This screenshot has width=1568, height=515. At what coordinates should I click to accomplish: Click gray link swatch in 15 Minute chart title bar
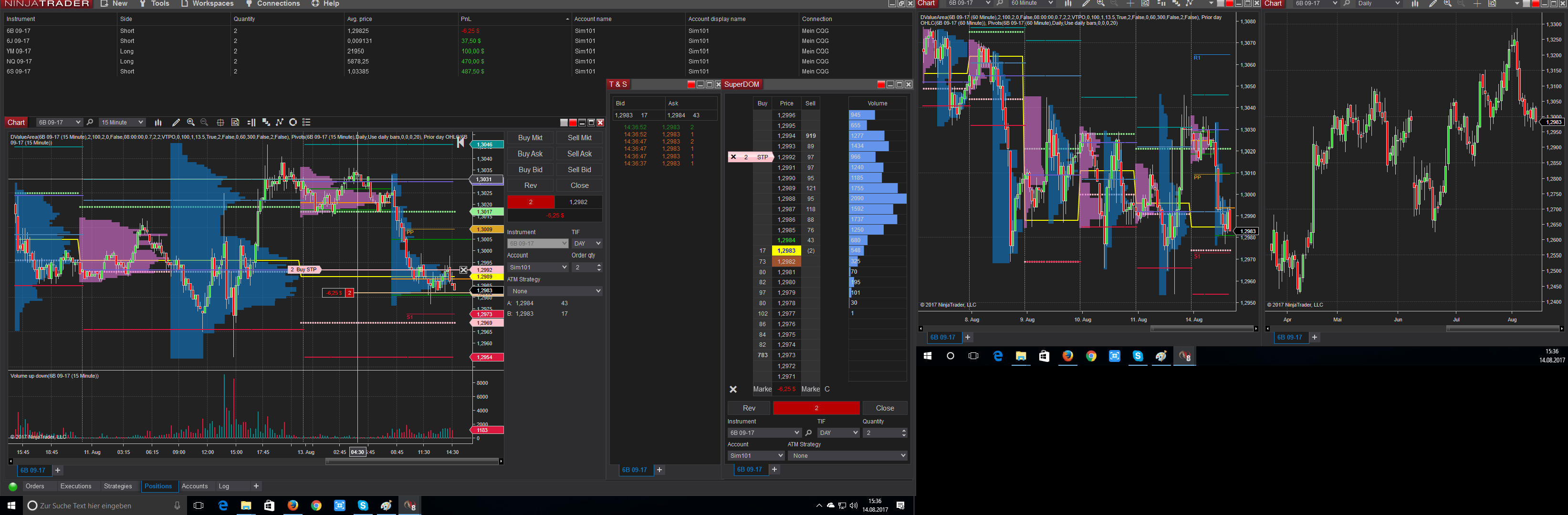(564, 122)
